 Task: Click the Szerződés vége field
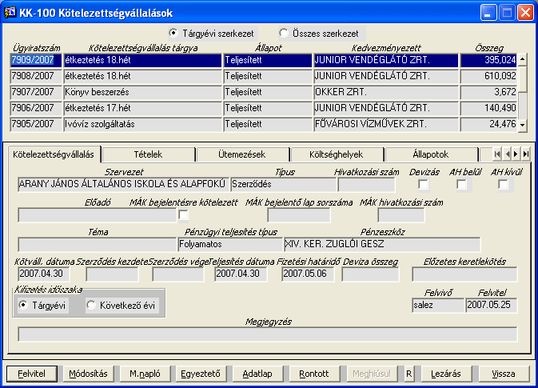(178, 274)
